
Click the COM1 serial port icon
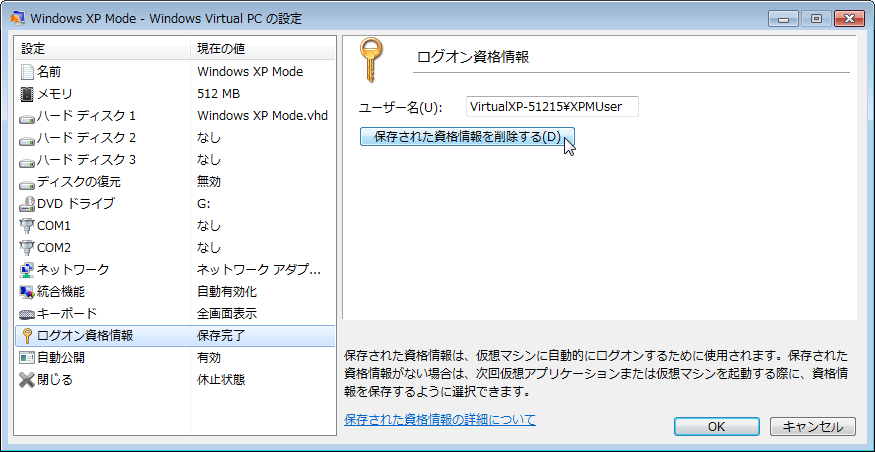click(x=27, y=226)
